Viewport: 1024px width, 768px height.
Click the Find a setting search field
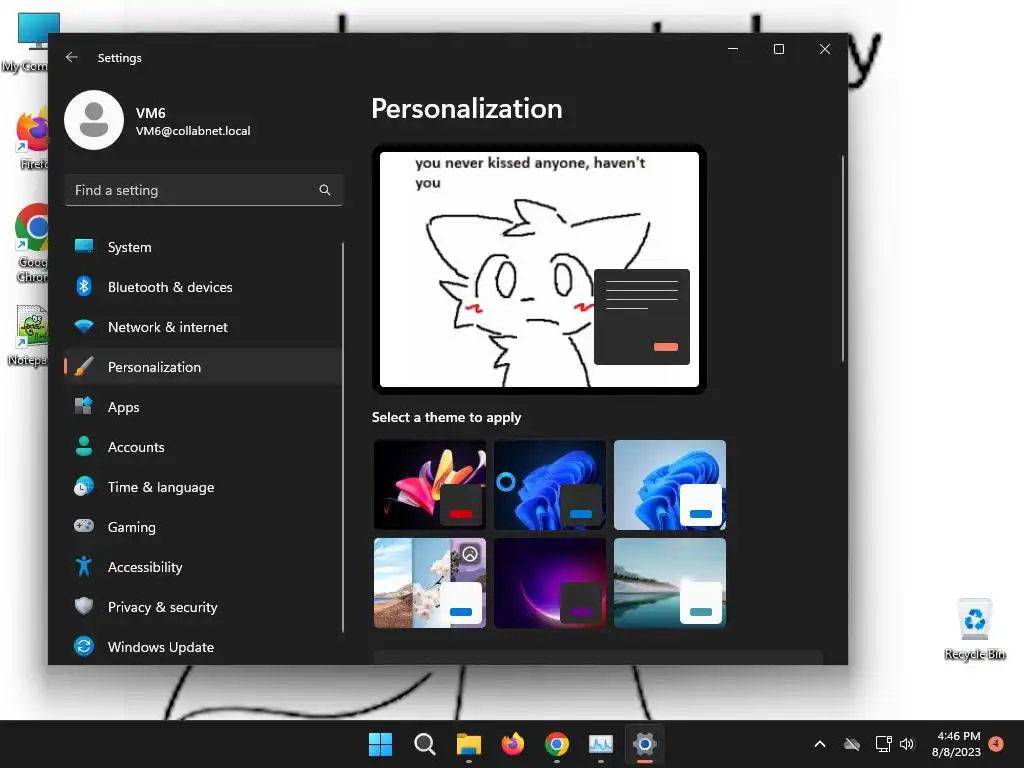tap(204, 190)
